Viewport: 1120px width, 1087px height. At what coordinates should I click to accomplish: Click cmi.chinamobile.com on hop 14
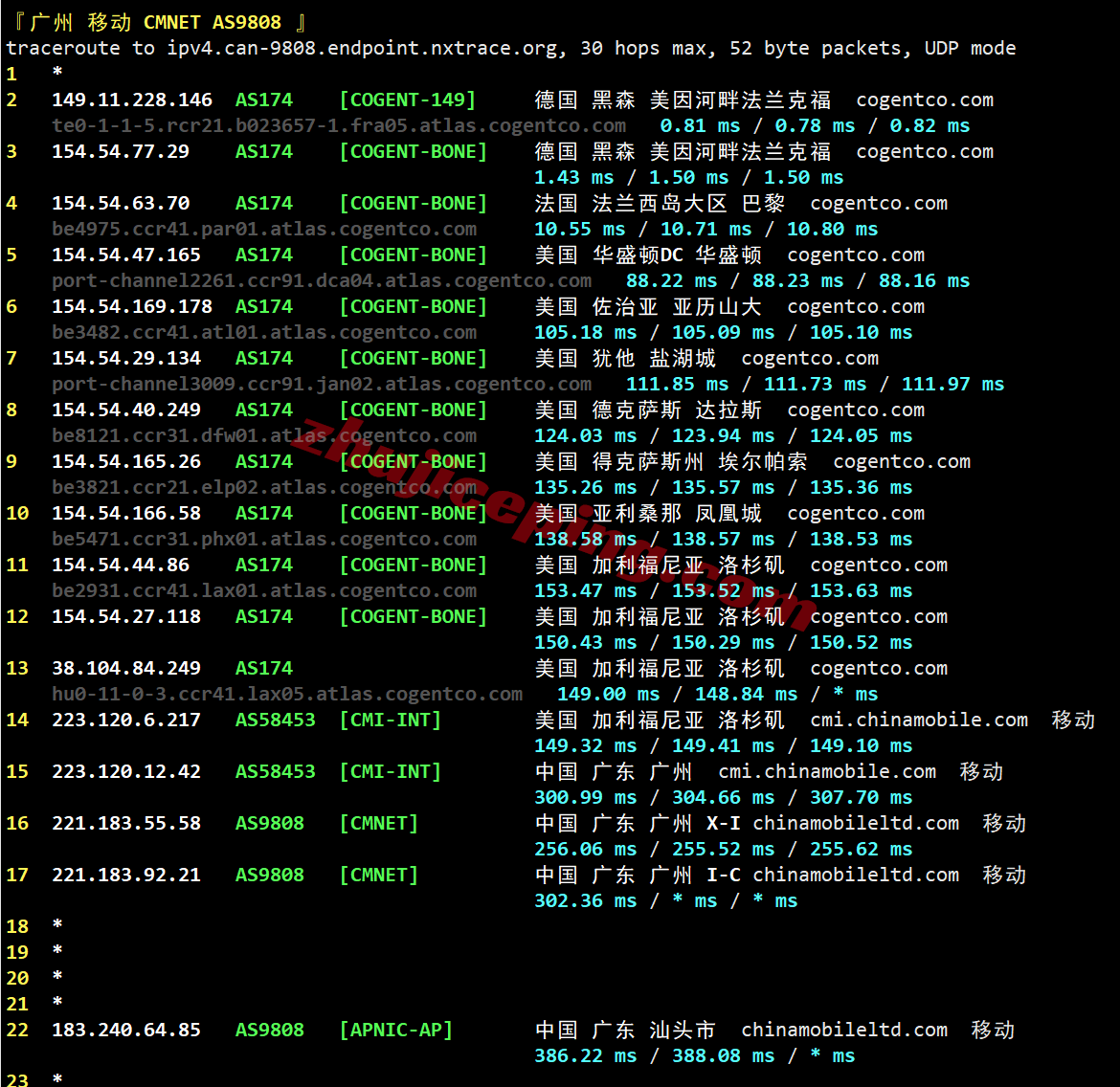919,720
